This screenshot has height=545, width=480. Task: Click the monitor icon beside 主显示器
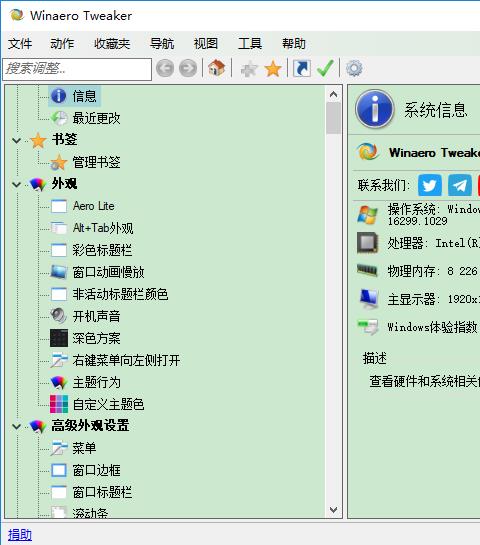368,299
